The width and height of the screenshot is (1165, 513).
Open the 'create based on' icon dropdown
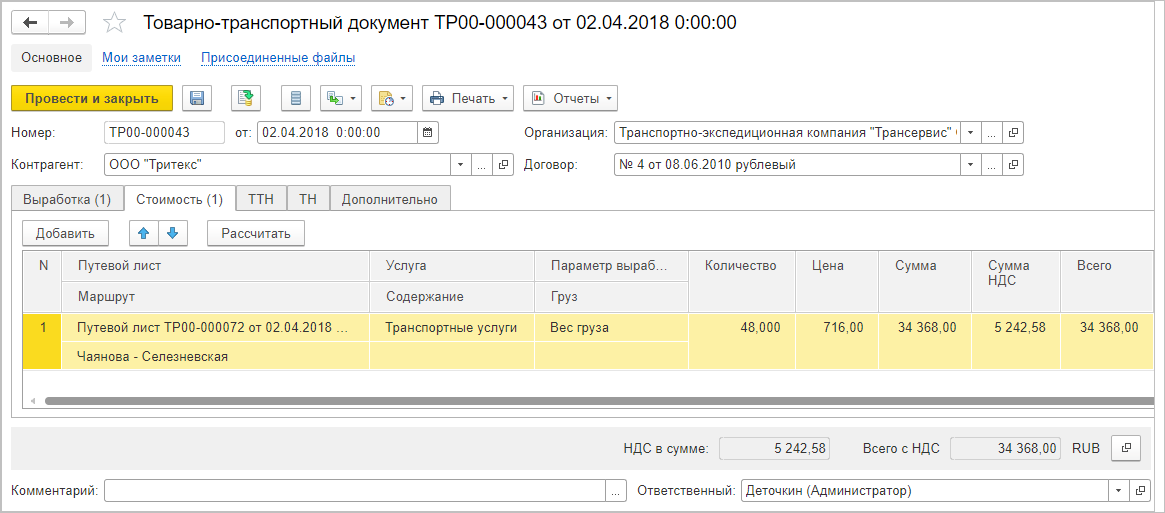(x=340, y=98)
